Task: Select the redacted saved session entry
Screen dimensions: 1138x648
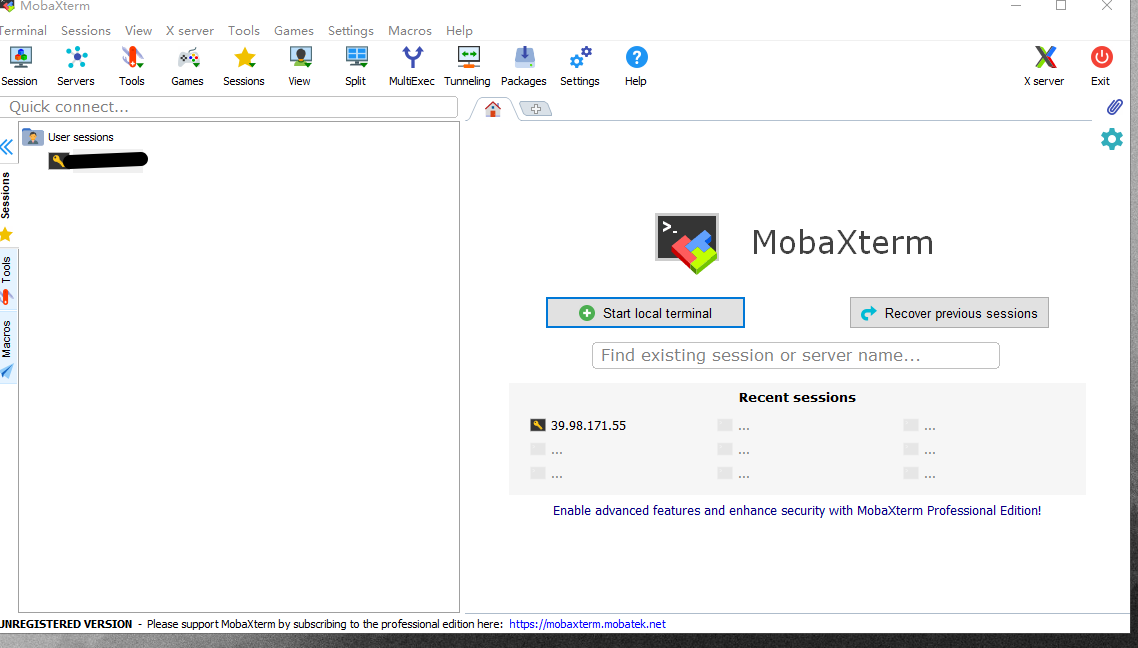Action: tap(98, 160)
